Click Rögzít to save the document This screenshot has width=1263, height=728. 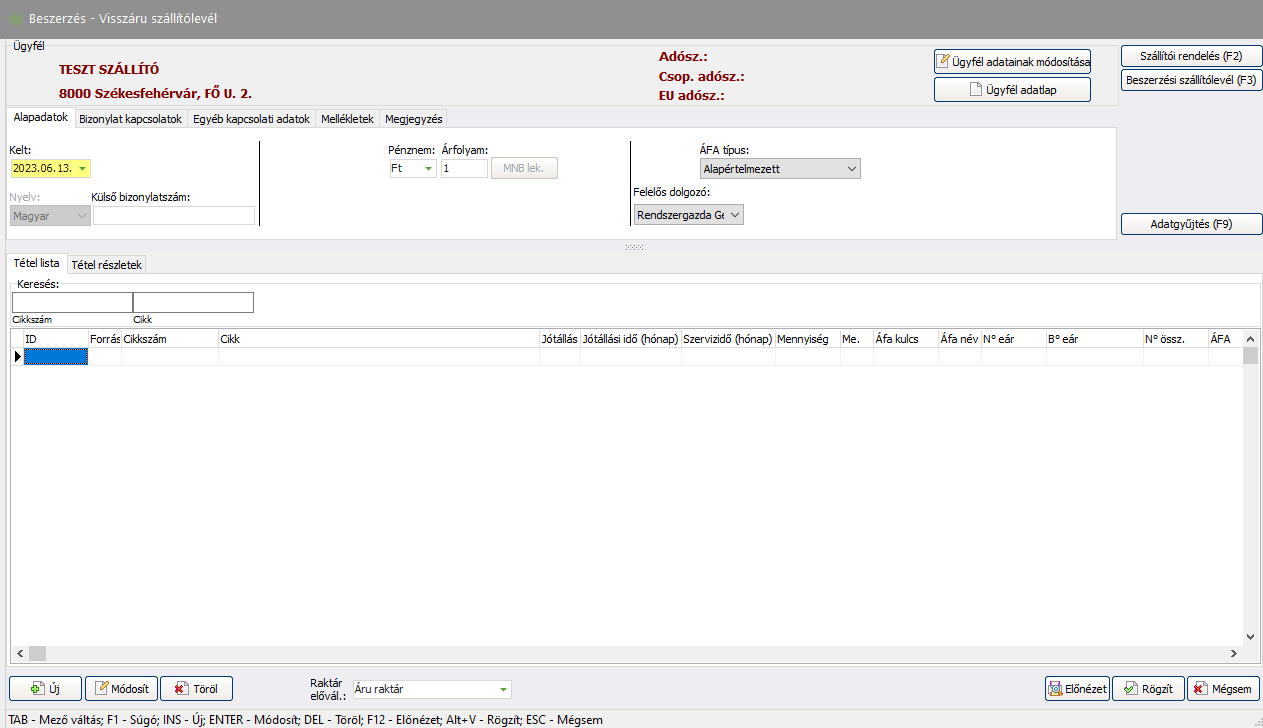1148,689
